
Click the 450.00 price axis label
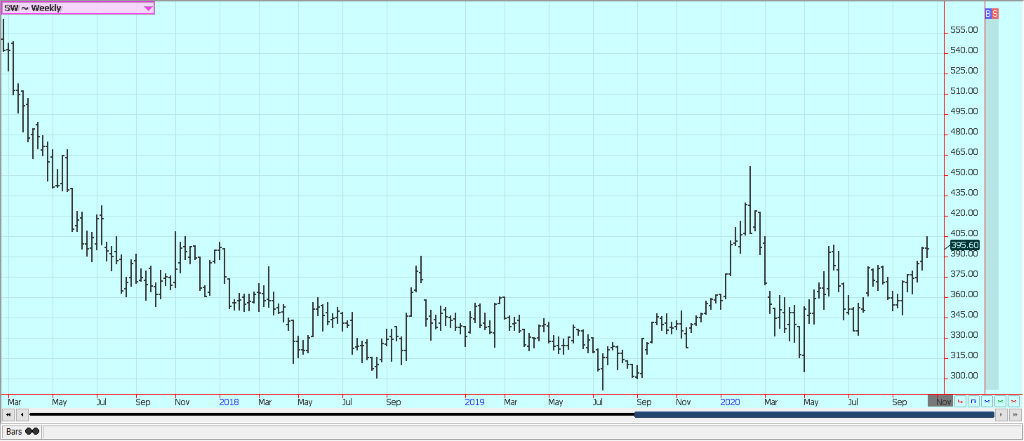tap(964, 172)
